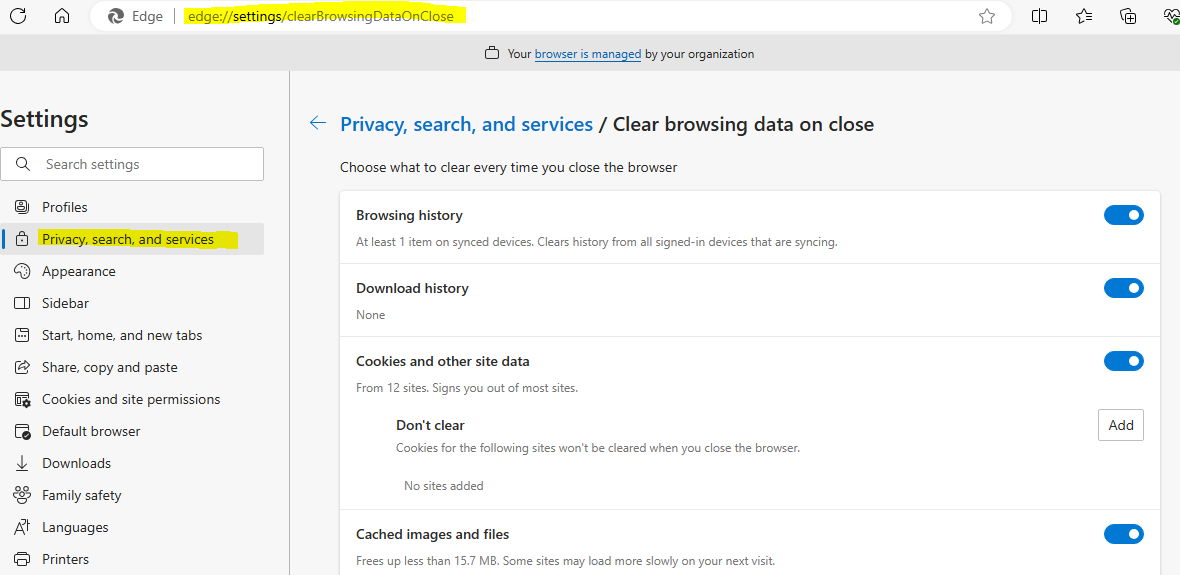Open the Favorites list icon

click(x=1084, y=16)
